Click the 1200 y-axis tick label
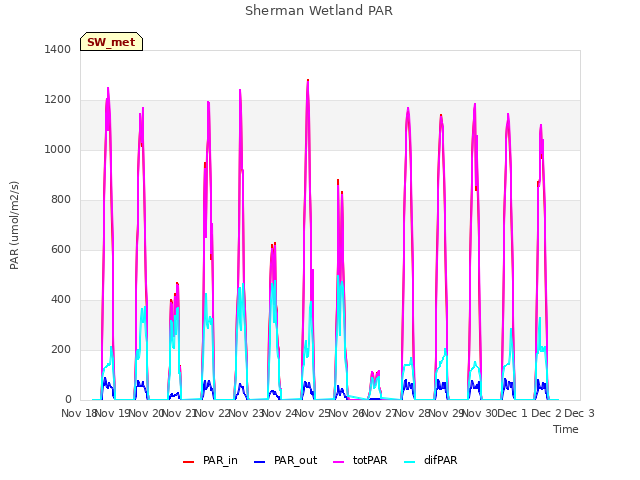Screen dimensions: 640x480 (x=58, y=100)
